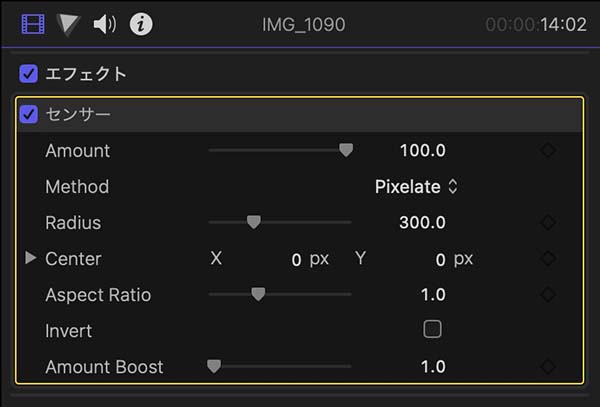Open the Method Pixelate dropdown
The image size is (600, 407).
coord(416,187)
